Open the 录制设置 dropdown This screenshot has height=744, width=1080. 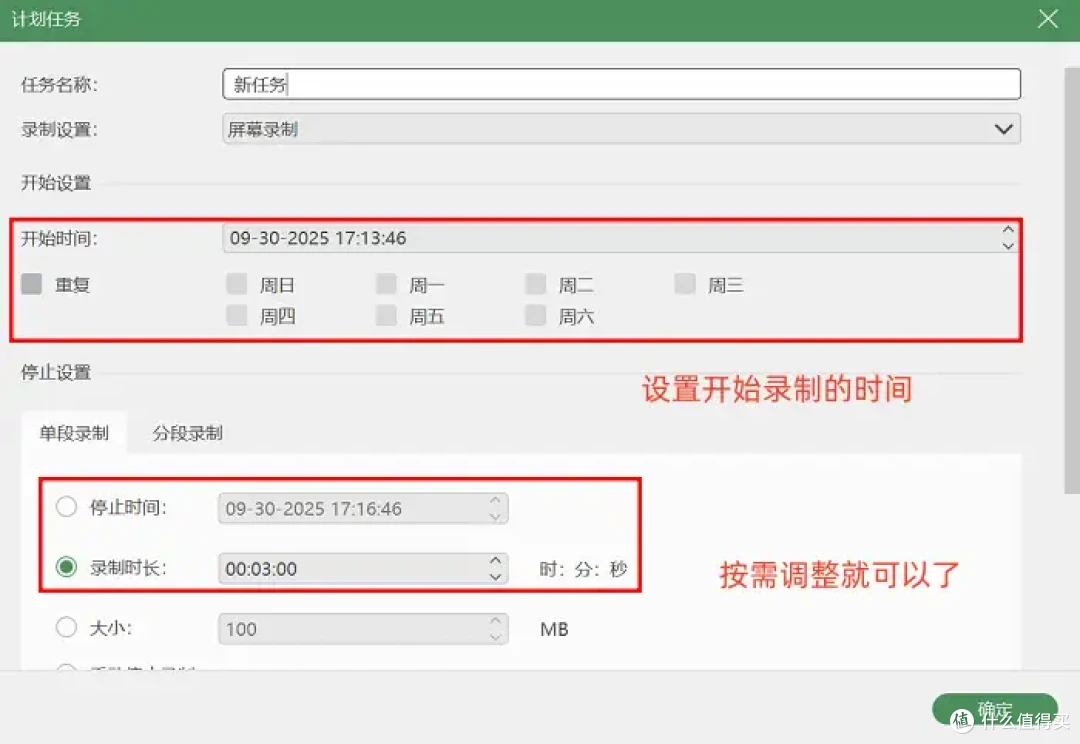point(621,129)
